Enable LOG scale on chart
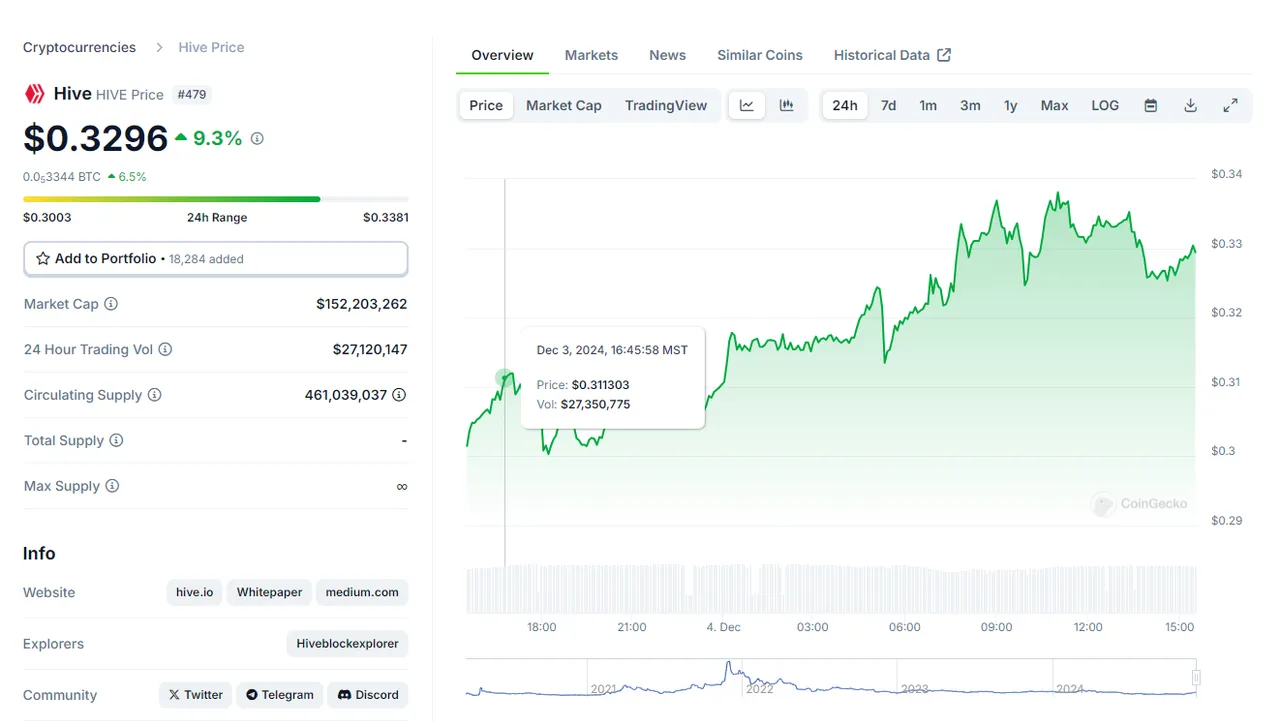Image resolution: width=1280 pixels, height=721 pixels. (1105, 105)
